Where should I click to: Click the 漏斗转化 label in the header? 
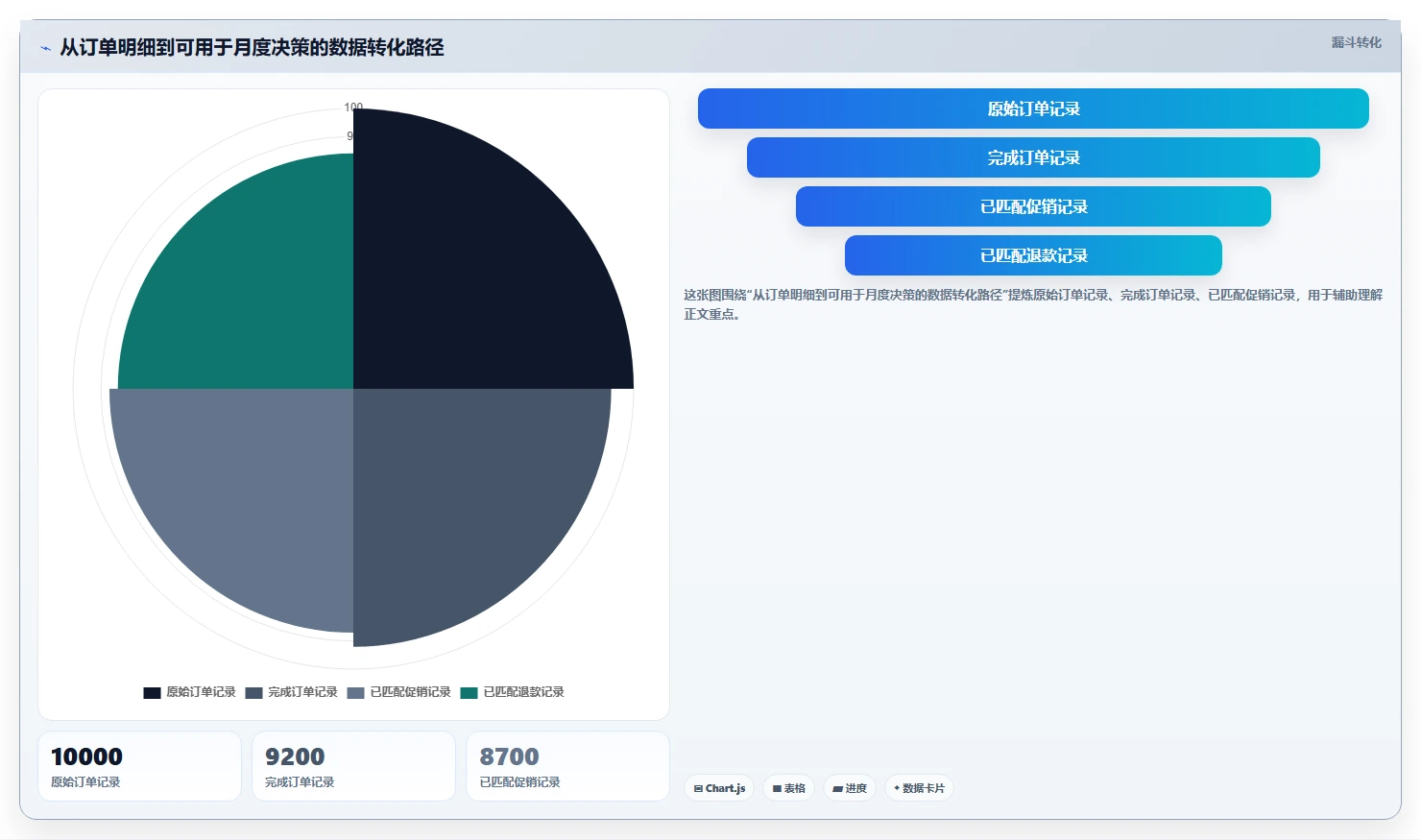[1356, 42]
